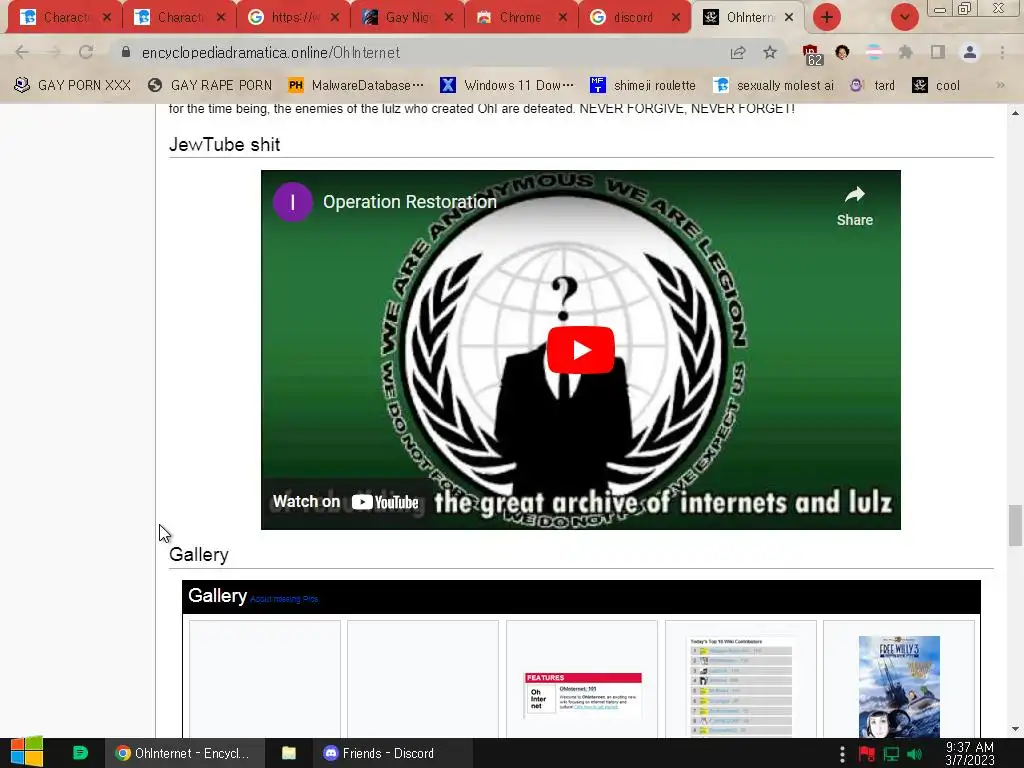Click the About missing Pics link
The width and height of the screenshot is (1024, 768).
click(284, 599)
